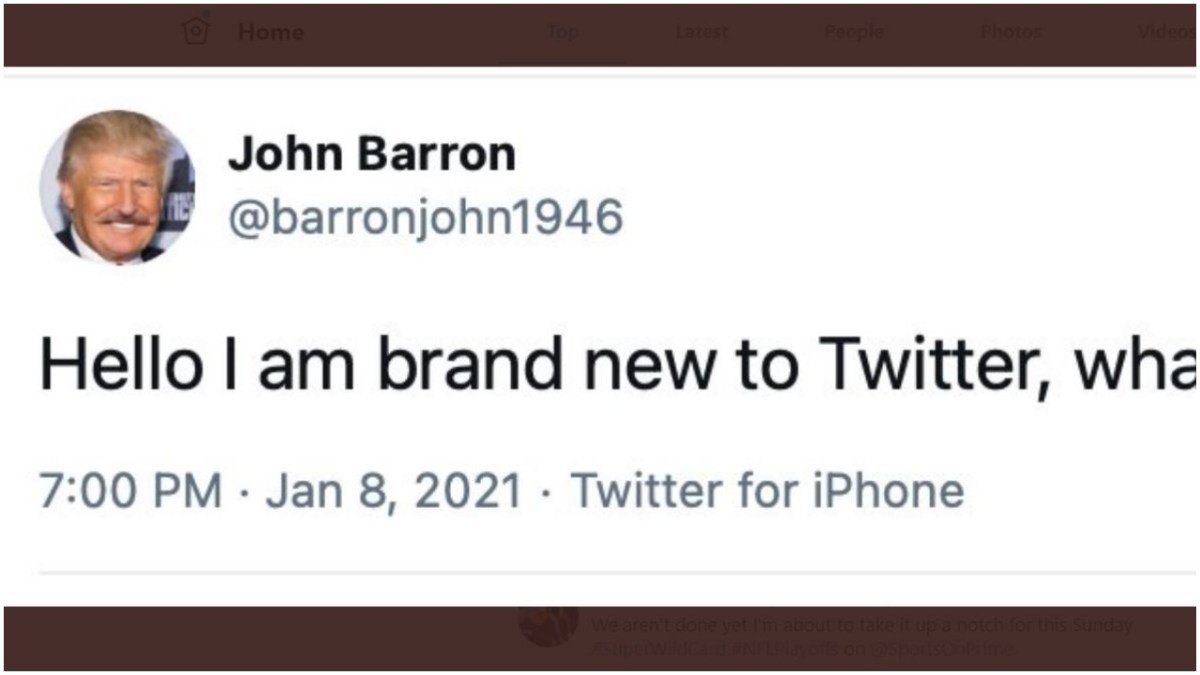The image size is (1200, 675).
Task: Switch to the Latest tab
Action: click(x=701, y=32)
